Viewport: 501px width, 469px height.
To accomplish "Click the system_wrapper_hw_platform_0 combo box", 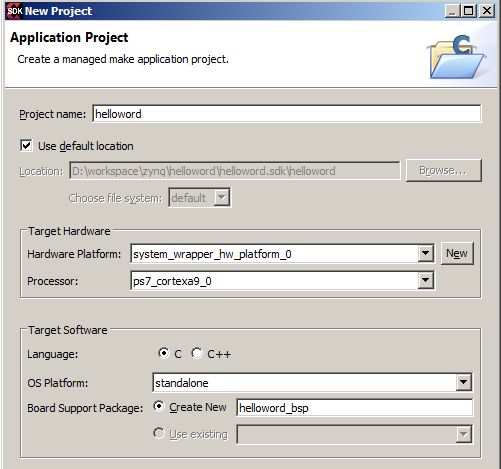I will (282, 254).
